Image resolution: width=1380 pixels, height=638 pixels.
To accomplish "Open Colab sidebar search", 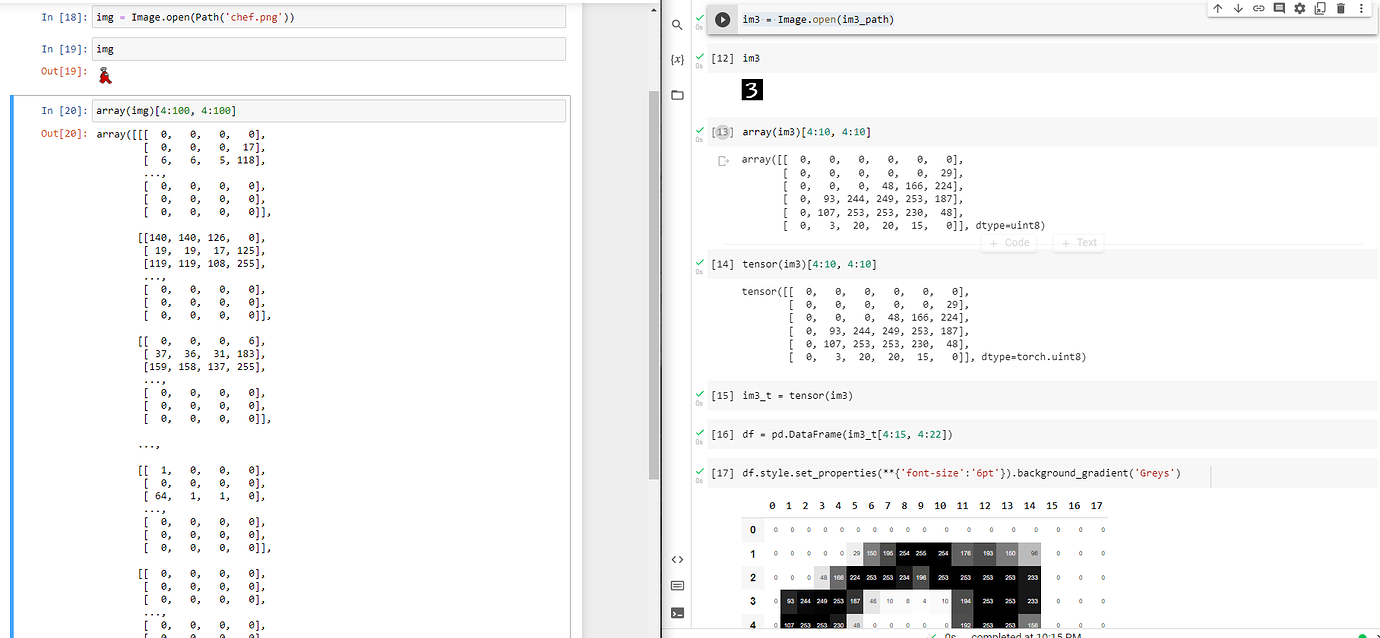I will [678, 24].
